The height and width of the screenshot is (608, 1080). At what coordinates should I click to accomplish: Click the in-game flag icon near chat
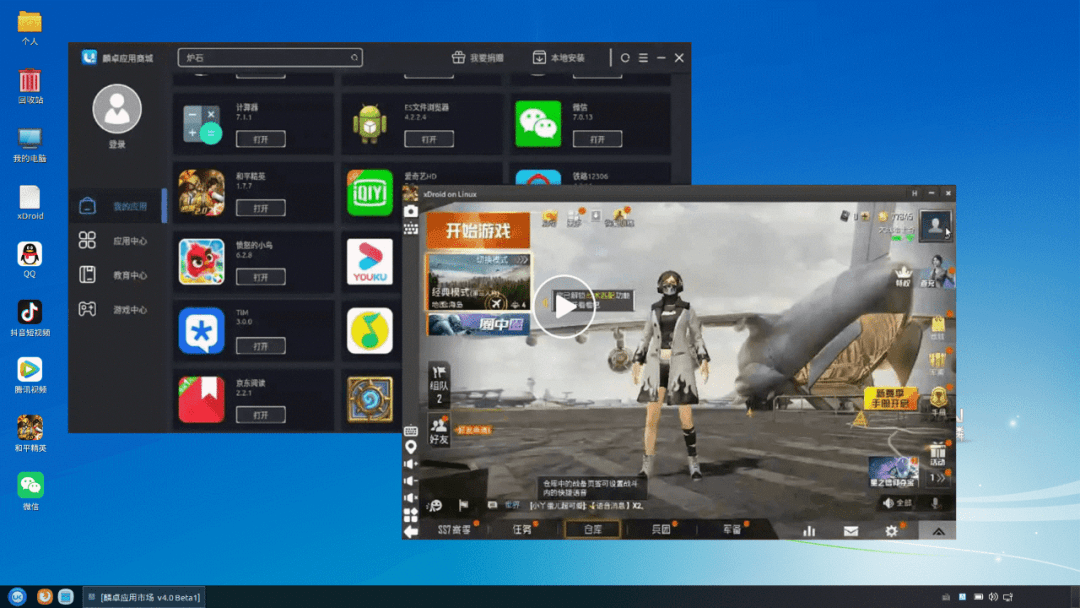click(463, 505)
